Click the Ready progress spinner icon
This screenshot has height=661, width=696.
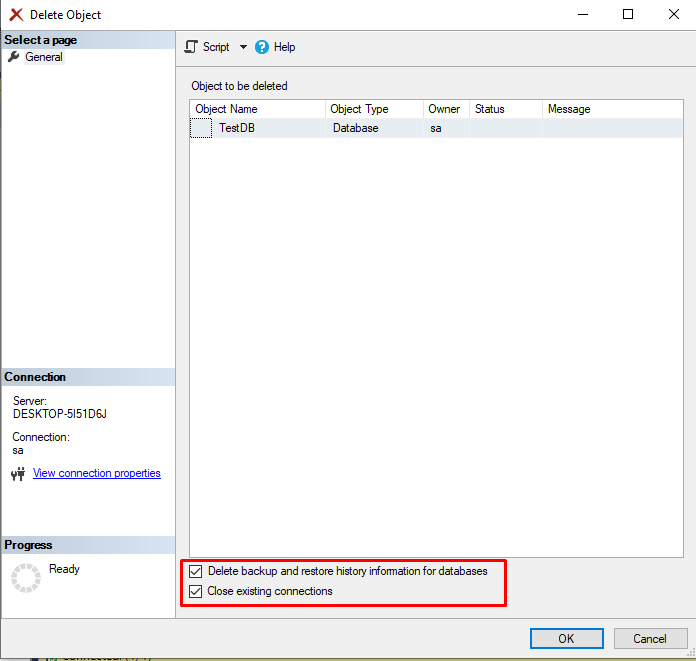point(25,577)
